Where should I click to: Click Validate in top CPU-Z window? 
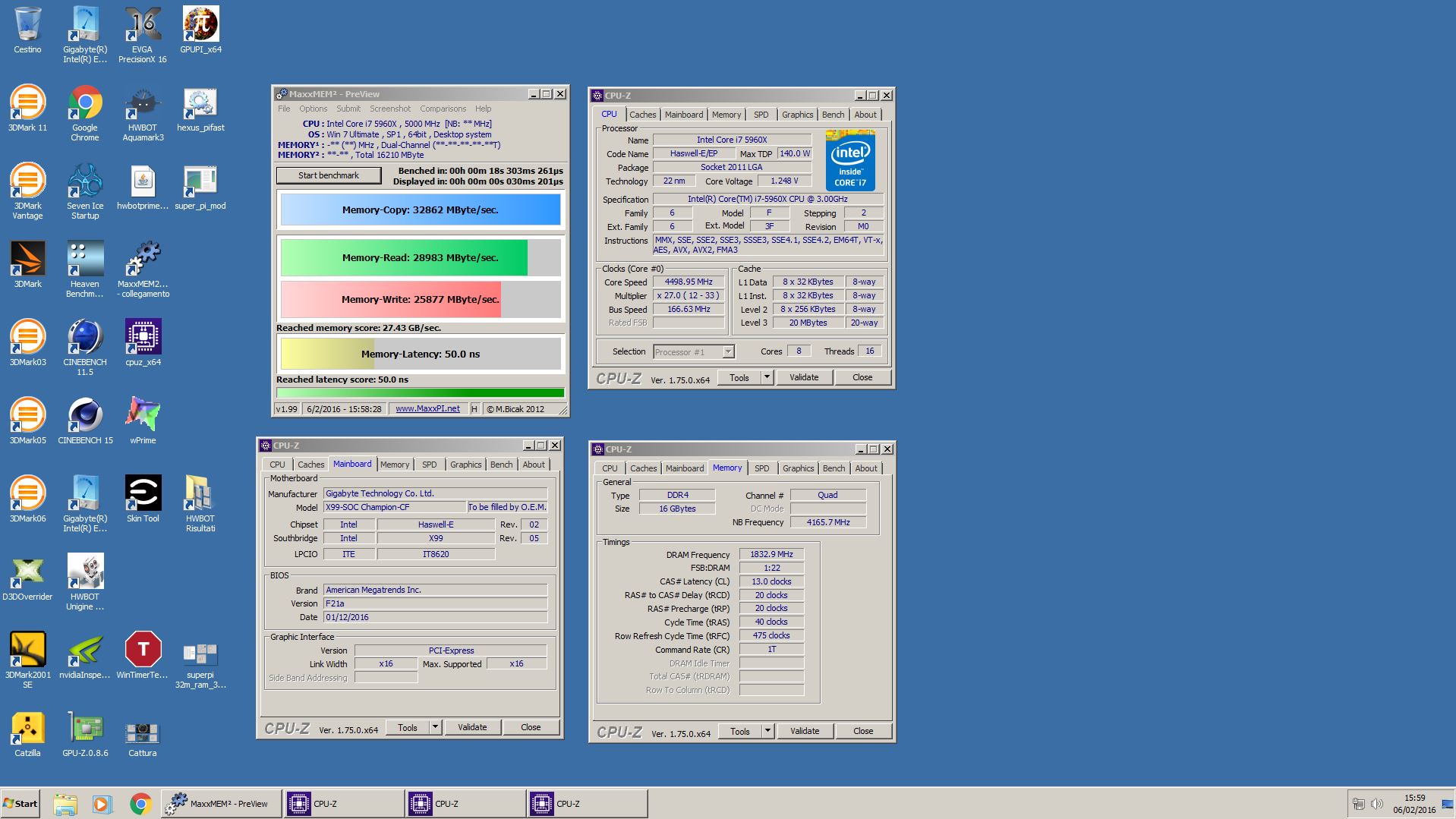804,377
